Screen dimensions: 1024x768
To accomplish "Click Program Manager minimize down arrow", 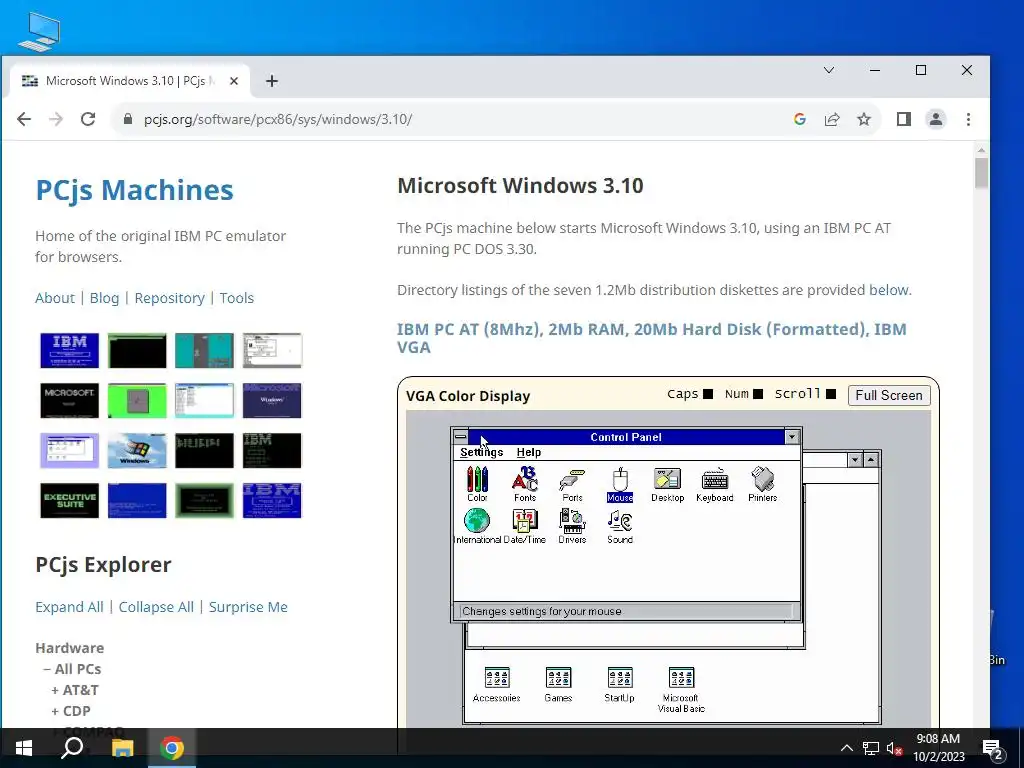I will tap(854, 460).
